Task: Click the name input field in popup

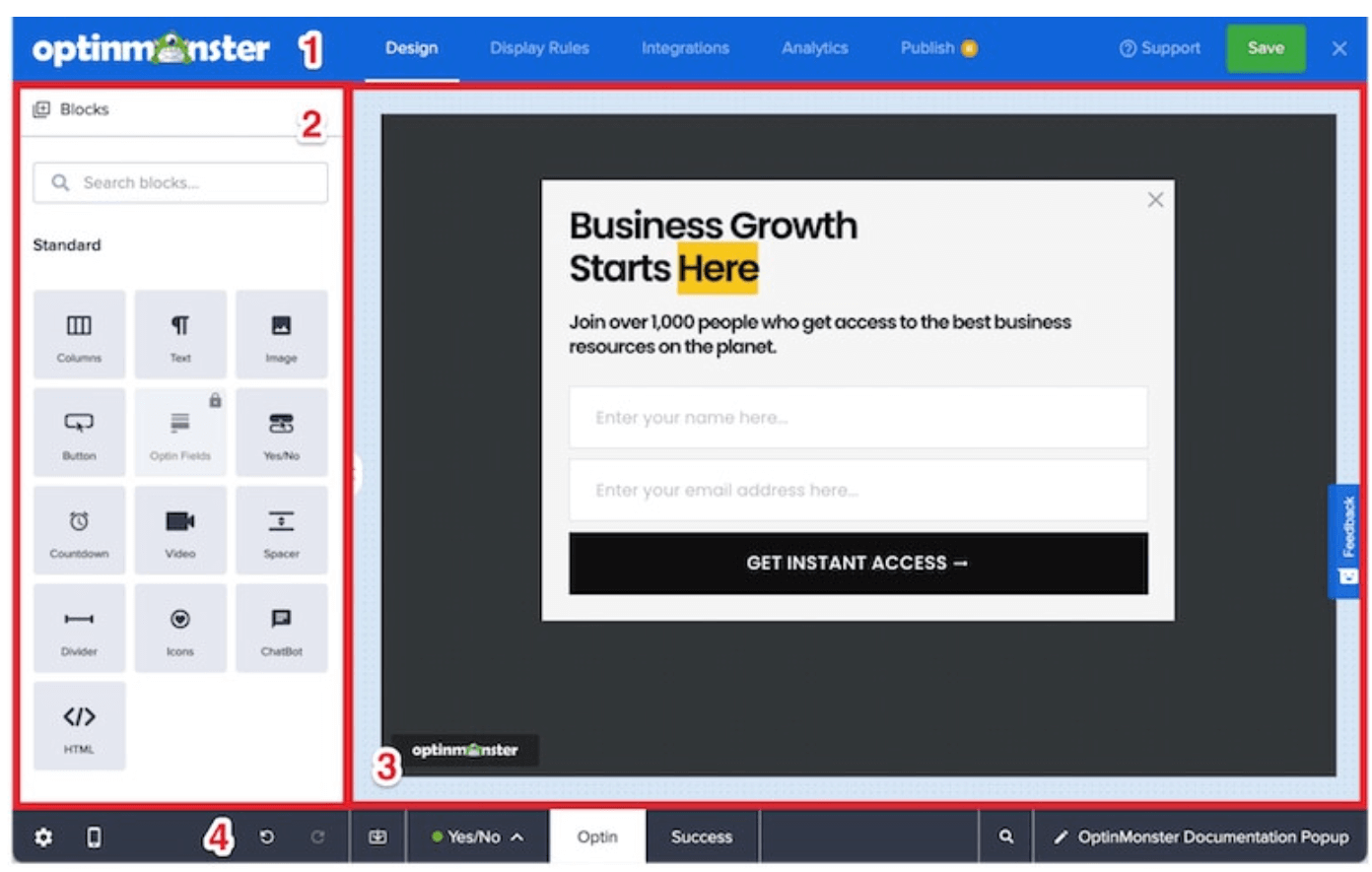Action: (858, 418)
